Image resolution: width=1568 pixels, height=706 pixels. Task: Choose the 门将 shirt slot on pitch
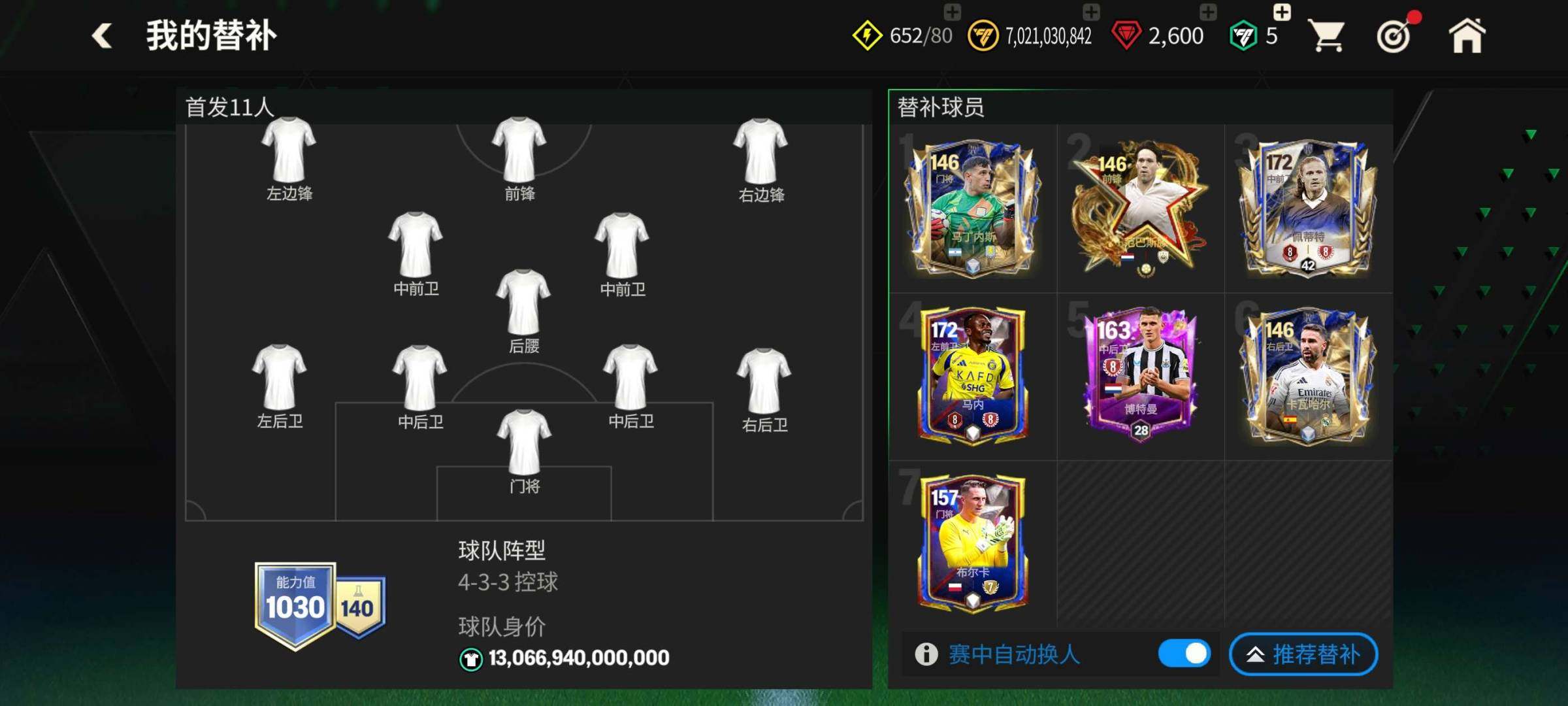tap(524, 451)
